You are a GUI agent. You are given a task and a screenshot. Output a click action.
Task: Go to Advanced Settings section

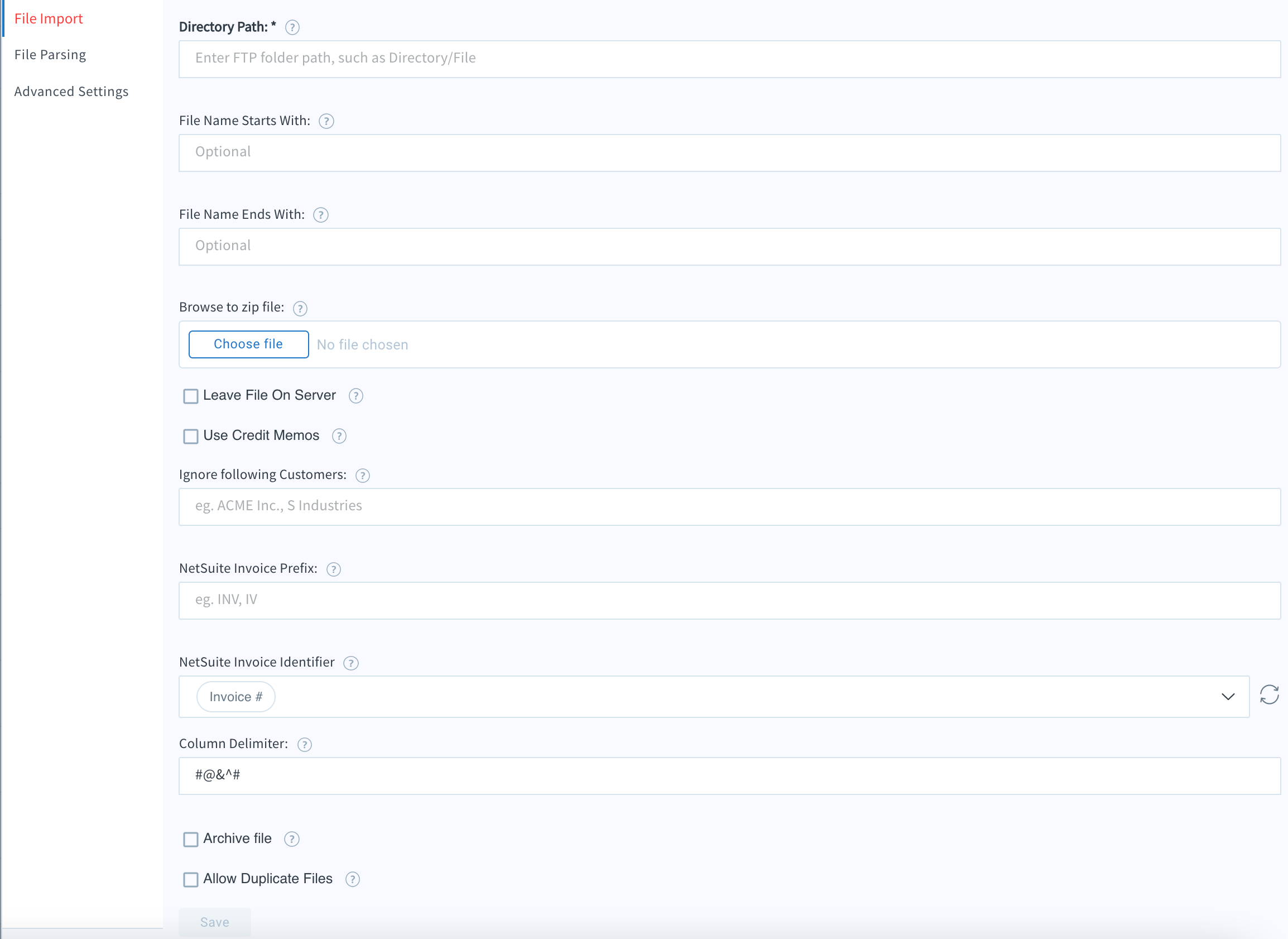pos(71,92)
